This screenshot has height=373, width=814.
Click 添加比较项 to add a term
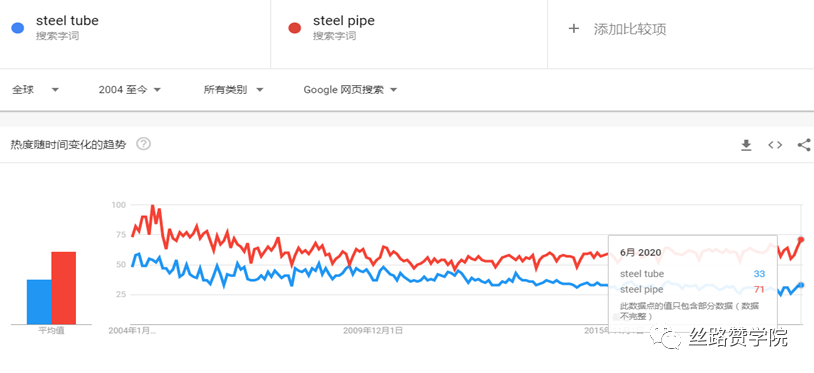click(x=630, y=29)
